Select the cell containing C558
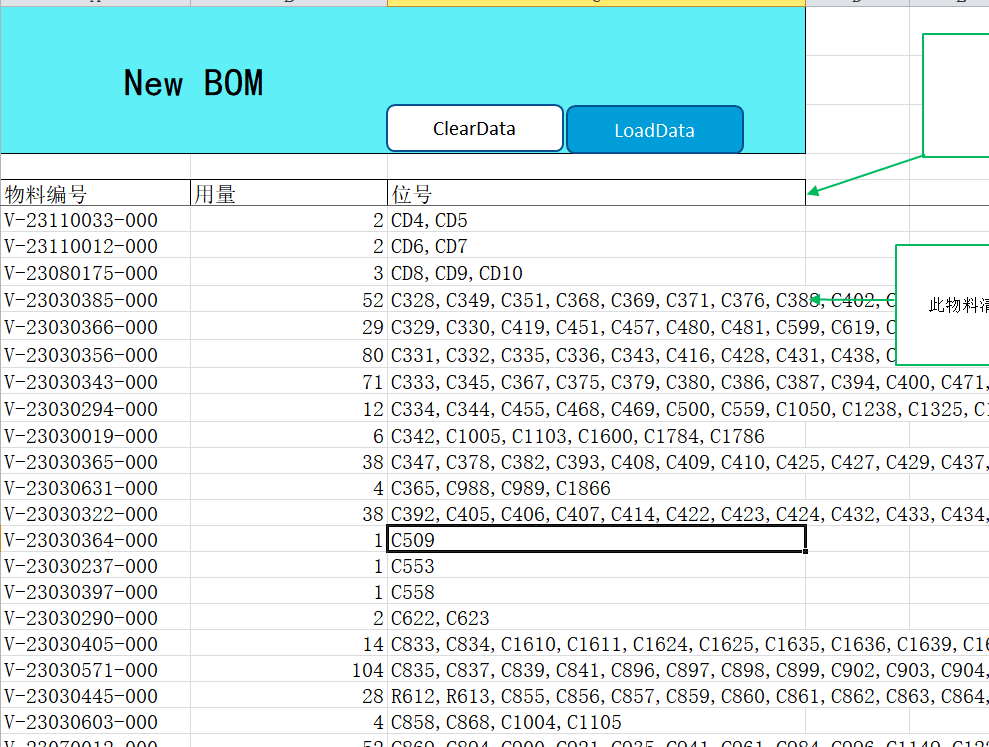989x747 pixels. coord(597,592)
